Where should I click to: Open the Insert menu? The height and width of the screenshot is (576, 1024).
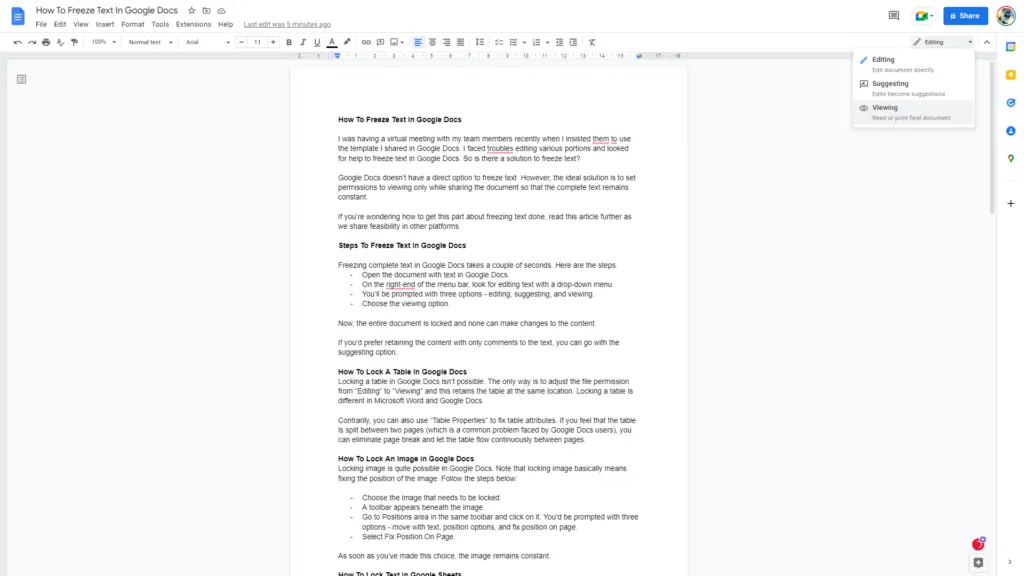(104, 24)
